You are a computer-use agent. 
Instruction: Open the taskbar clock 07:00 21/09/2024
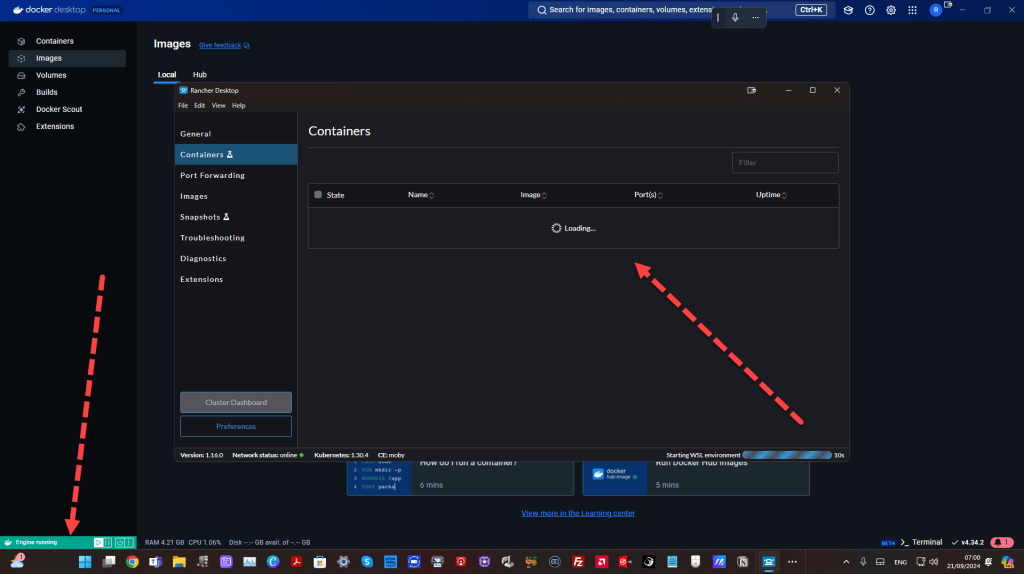[964, 562]
